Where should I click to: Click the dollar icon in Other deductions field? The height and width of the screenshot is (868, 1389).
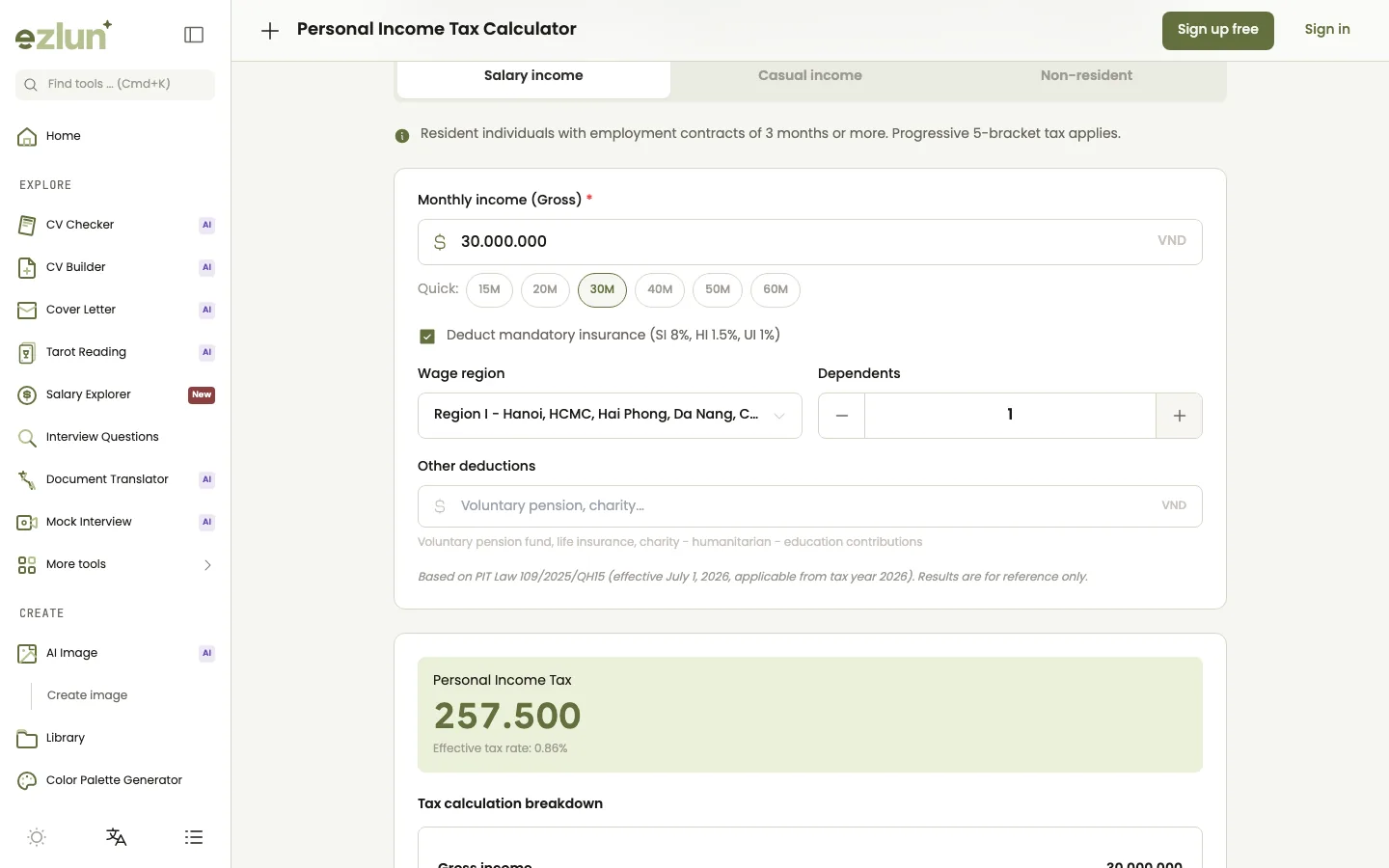coord(440,506)
